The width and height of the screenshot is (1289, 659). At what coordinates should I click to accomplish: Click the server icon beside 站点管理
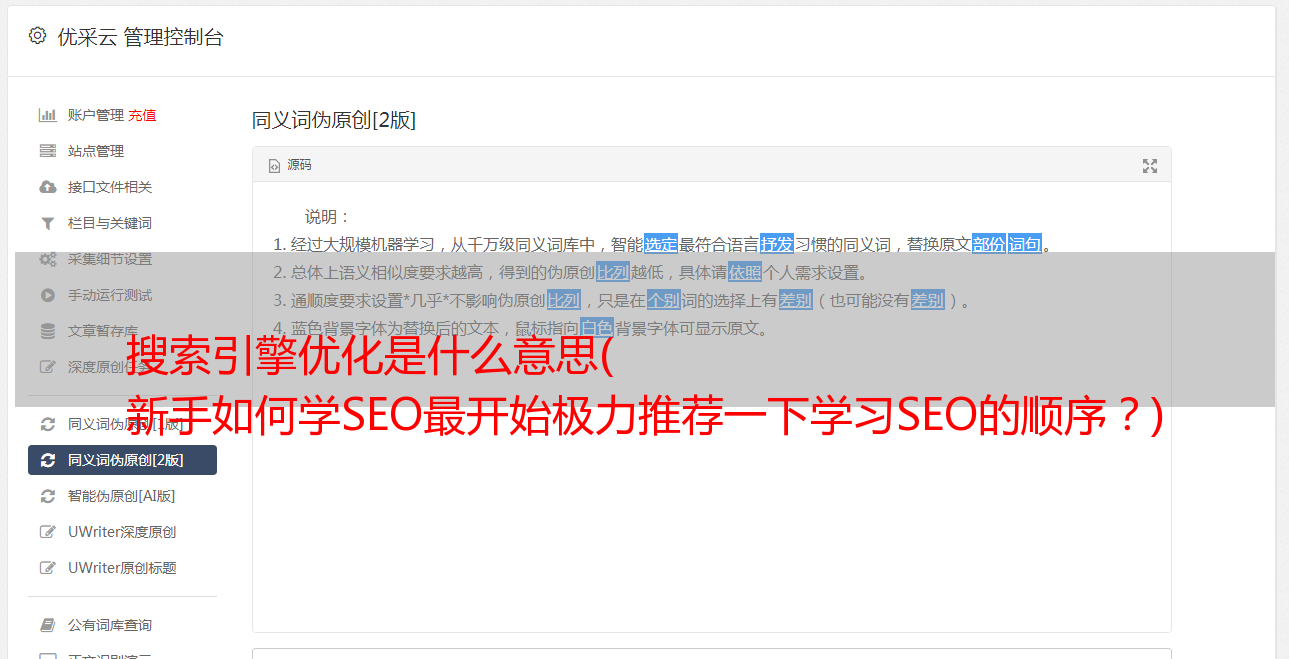[47, 151]
